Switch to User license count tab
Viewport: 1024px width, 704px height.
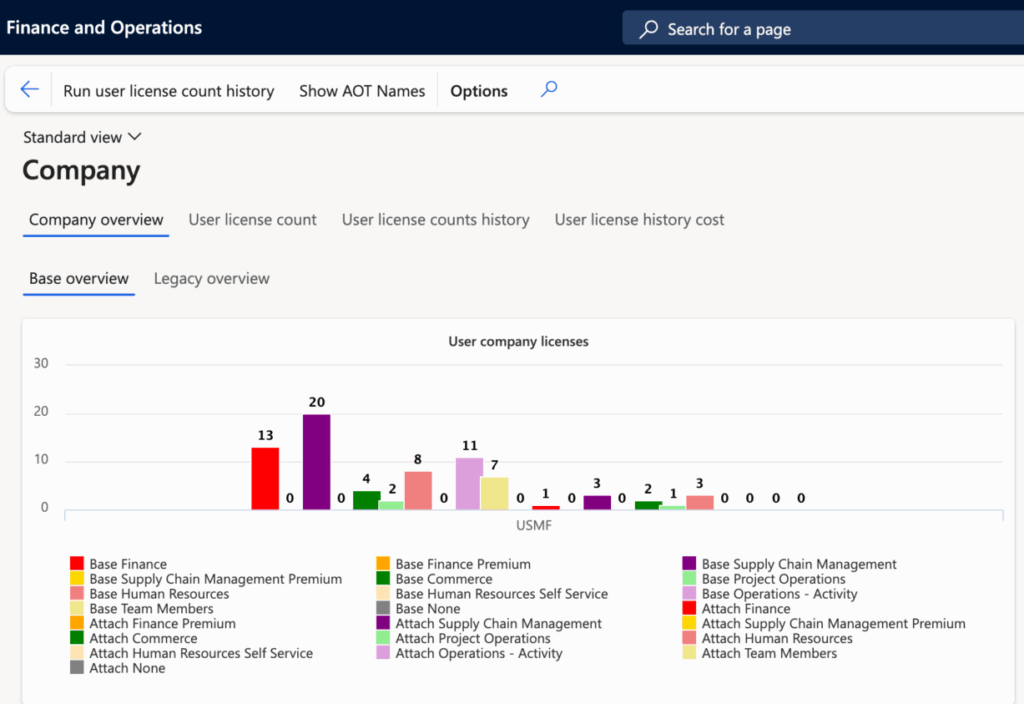tap(252, 220)
